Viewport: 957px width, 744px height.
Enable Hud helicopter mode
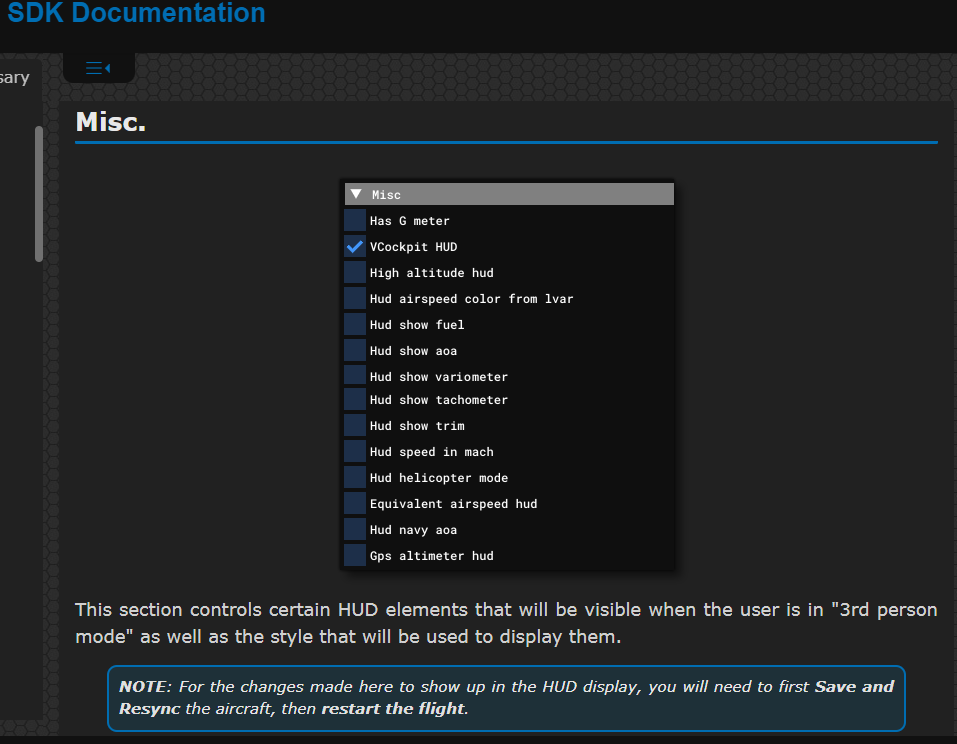(x=354, y=477)
